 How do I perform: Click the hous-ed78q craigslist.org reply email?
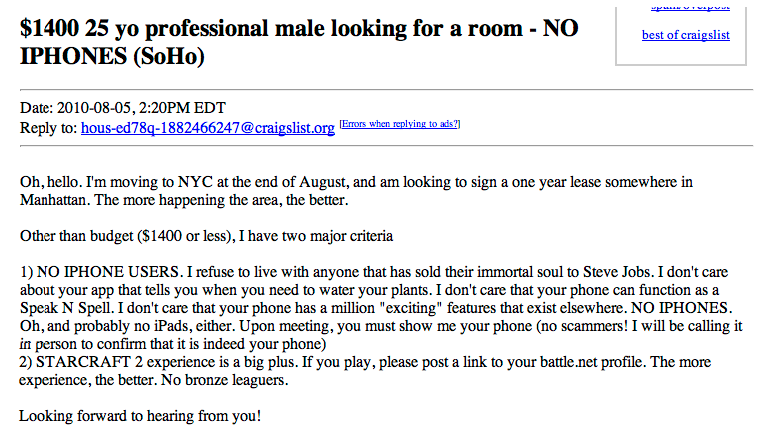tap(208, 128)
